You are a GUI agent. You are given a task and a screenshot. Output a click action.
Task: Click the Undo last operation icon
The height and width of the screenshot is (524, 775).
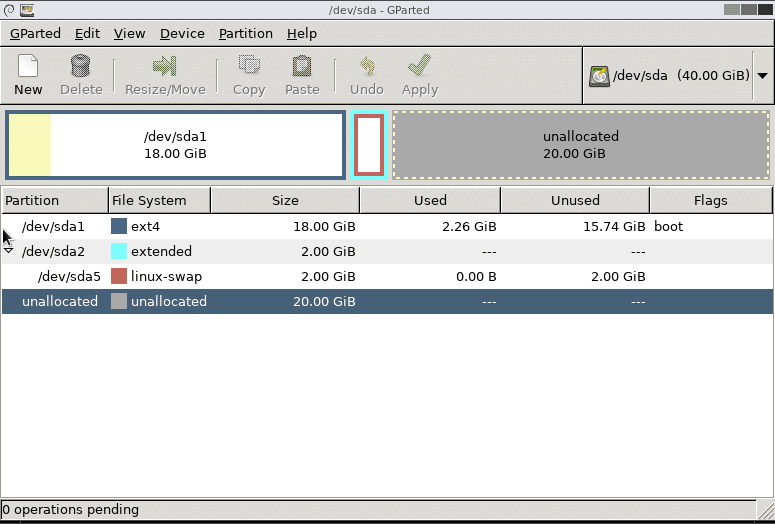pyautogui.click(x=366, y=67)
